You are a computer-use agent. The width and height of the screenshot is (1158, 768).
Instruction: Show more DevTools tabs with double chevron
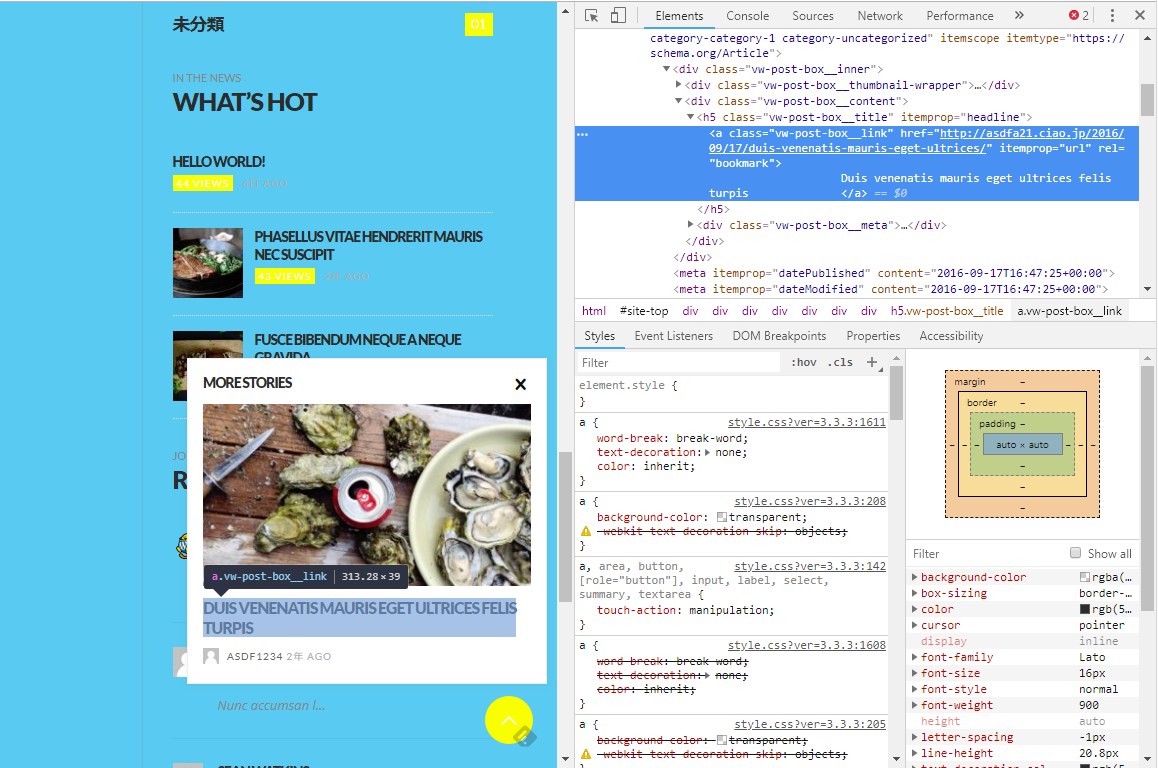coord(1019,15)
